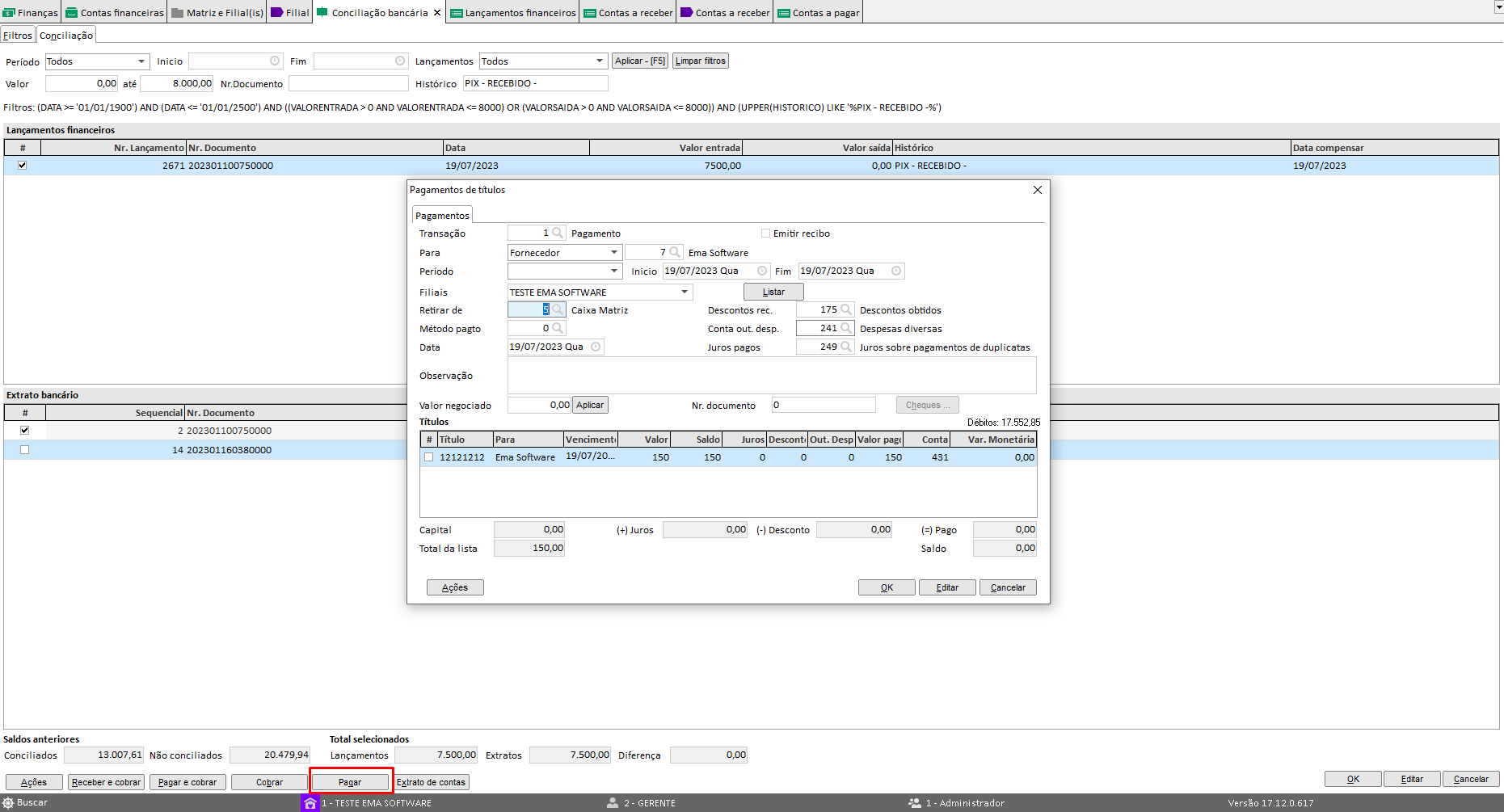Switch to the Filtros tab
The image size is (1504, 812).
(18, 36)
